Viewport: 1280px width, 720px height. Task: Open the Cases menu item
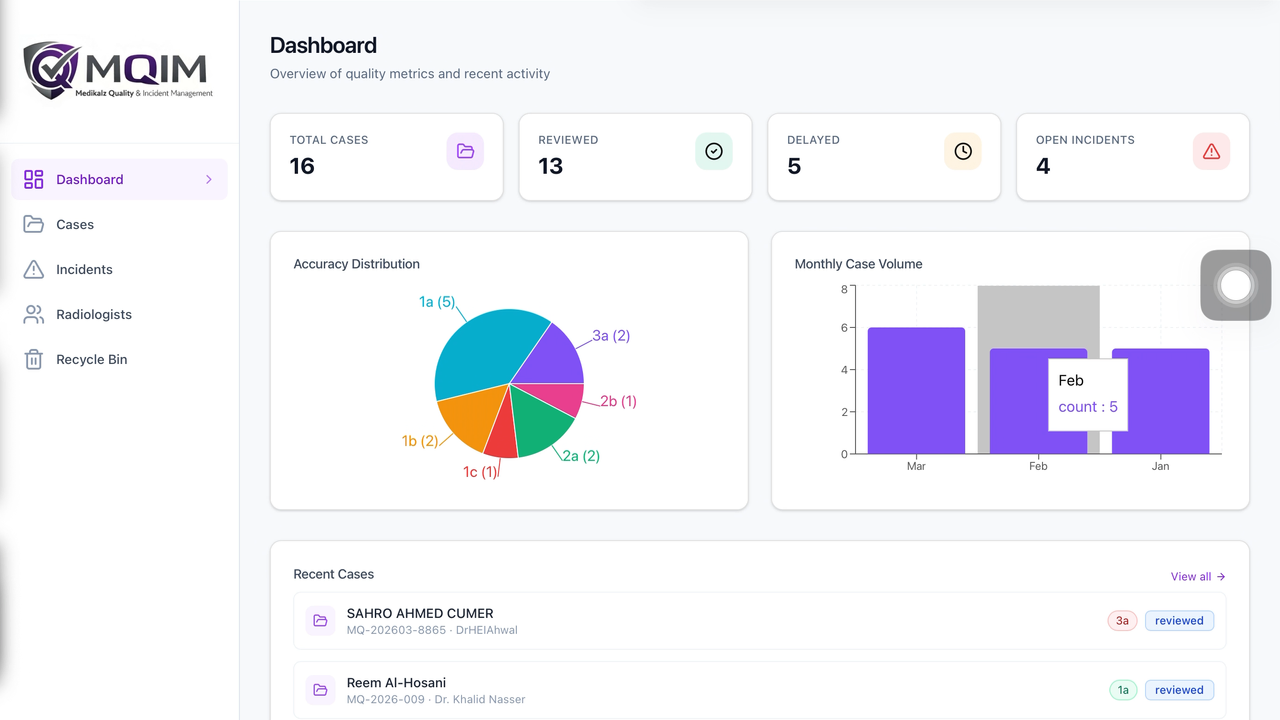click(x=119, y=224)
